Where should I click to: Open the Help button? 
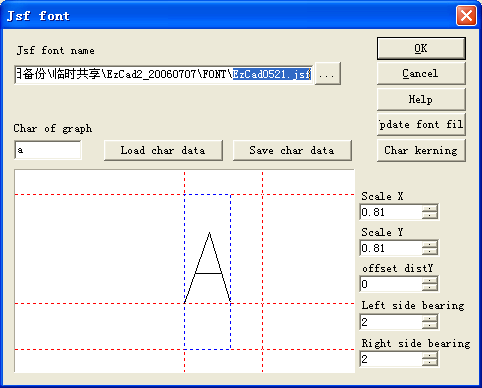pos(421,99)
